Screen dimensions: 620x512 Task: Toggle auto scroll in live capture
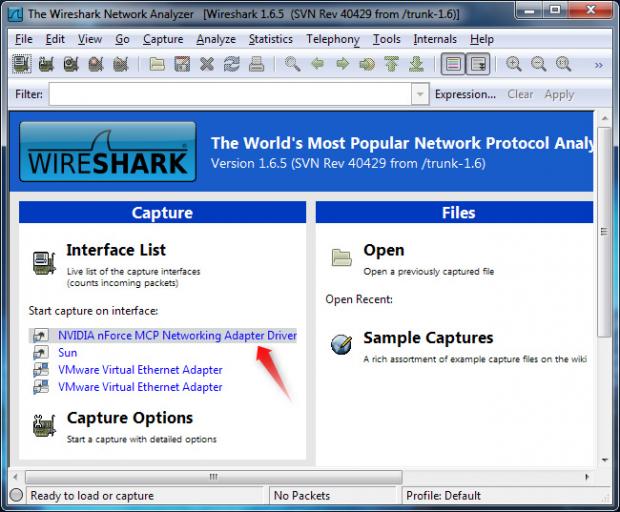tap(478, 65)
